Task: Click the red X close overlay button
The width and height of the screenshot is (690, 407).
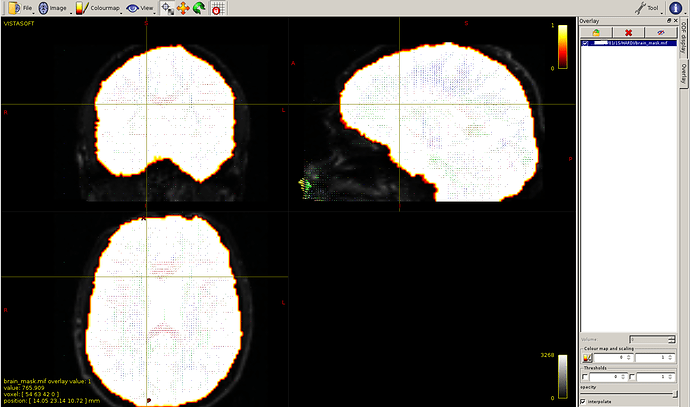Action: click(628, 33)
